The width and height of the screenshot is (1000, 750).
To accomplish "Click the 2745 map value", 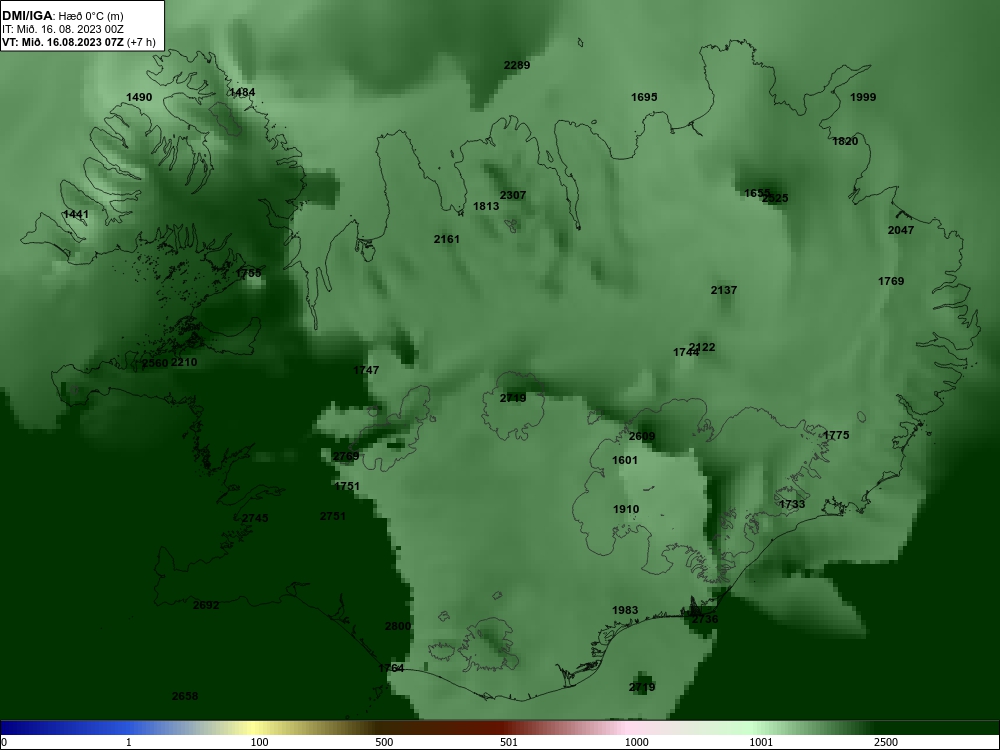I will [x=255, y=518].
